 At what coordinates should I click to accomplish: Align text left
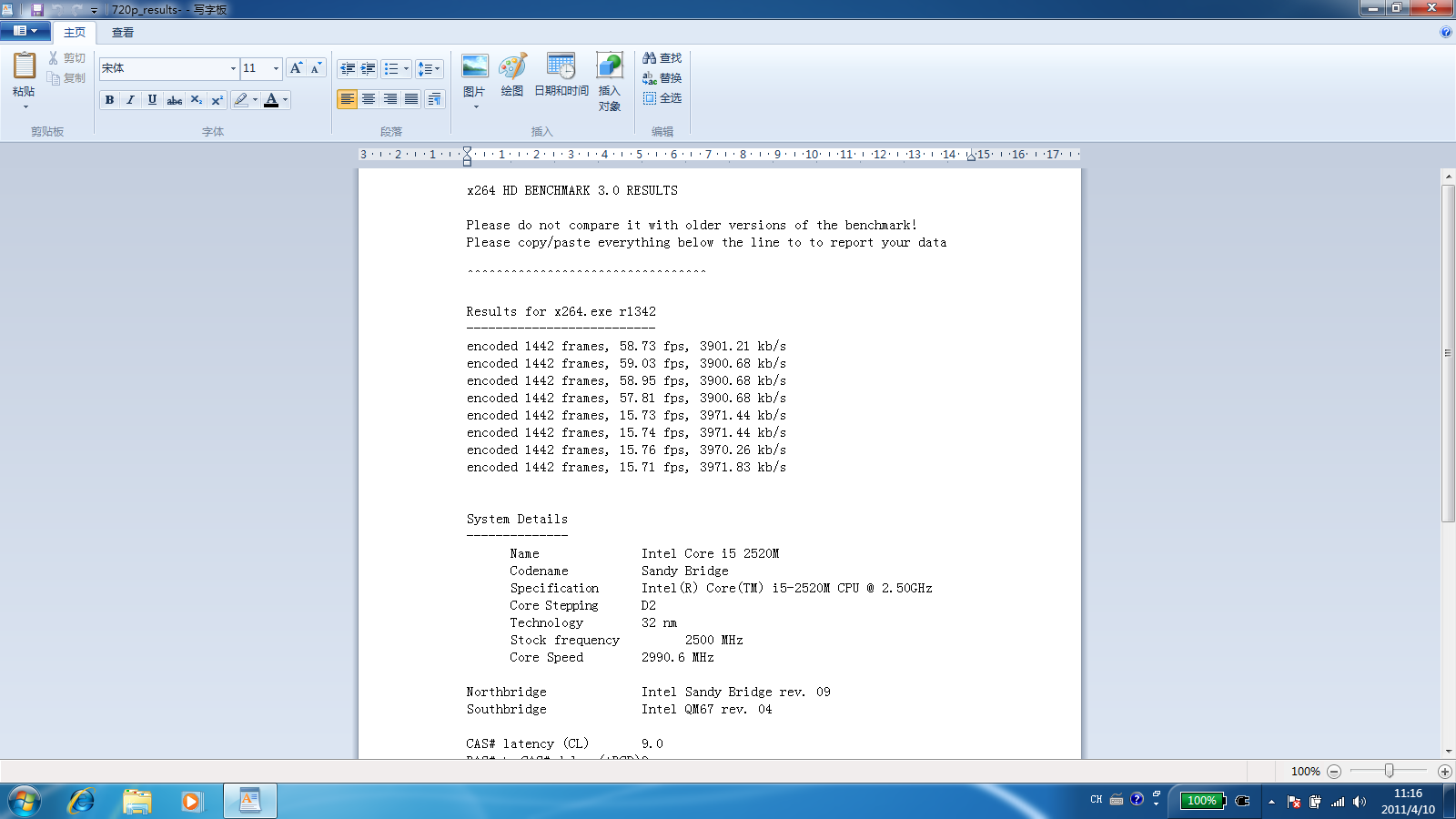point(347,99)
